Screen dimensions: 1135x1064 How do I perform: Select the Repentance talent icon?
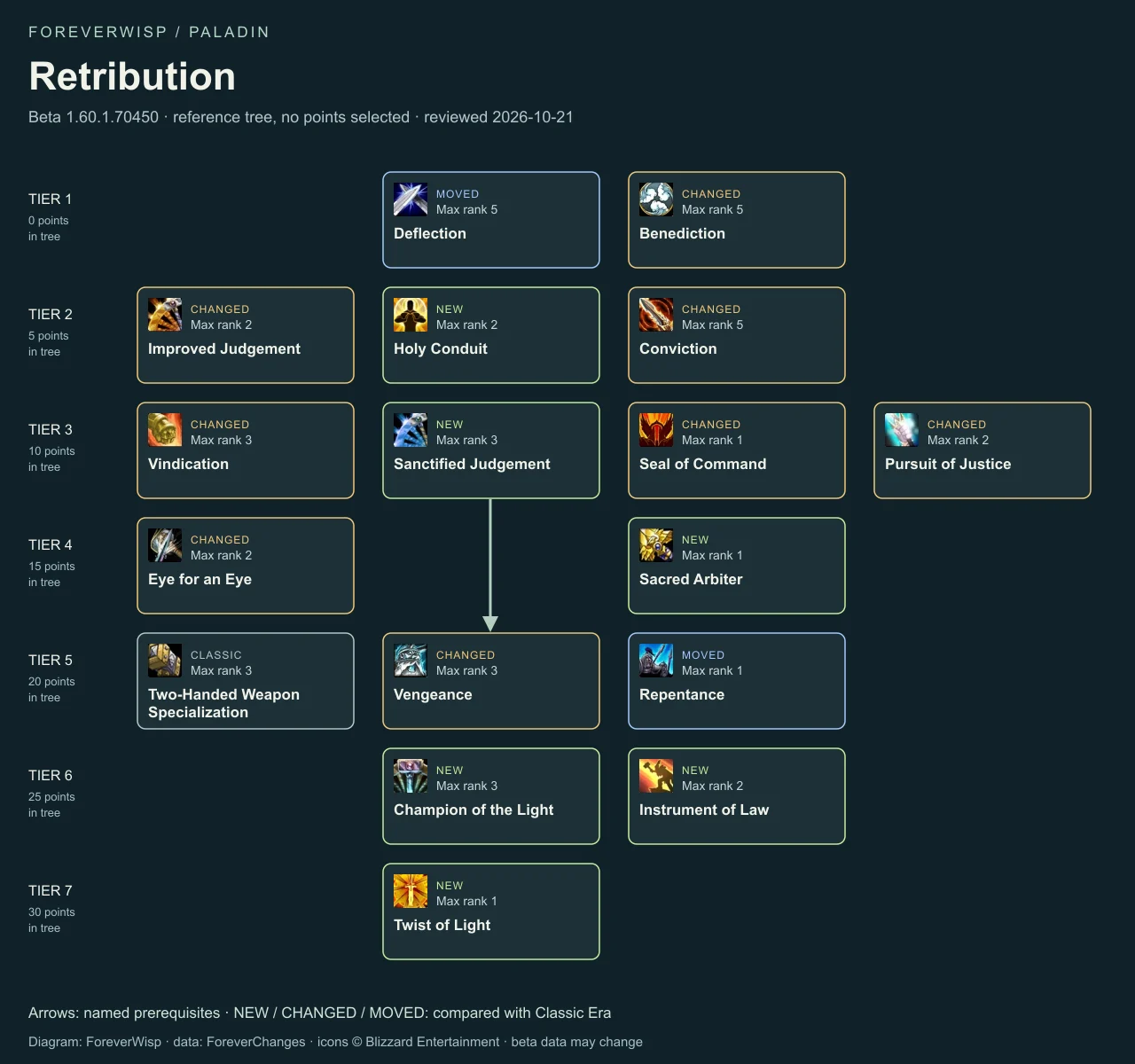click(656, 661)
